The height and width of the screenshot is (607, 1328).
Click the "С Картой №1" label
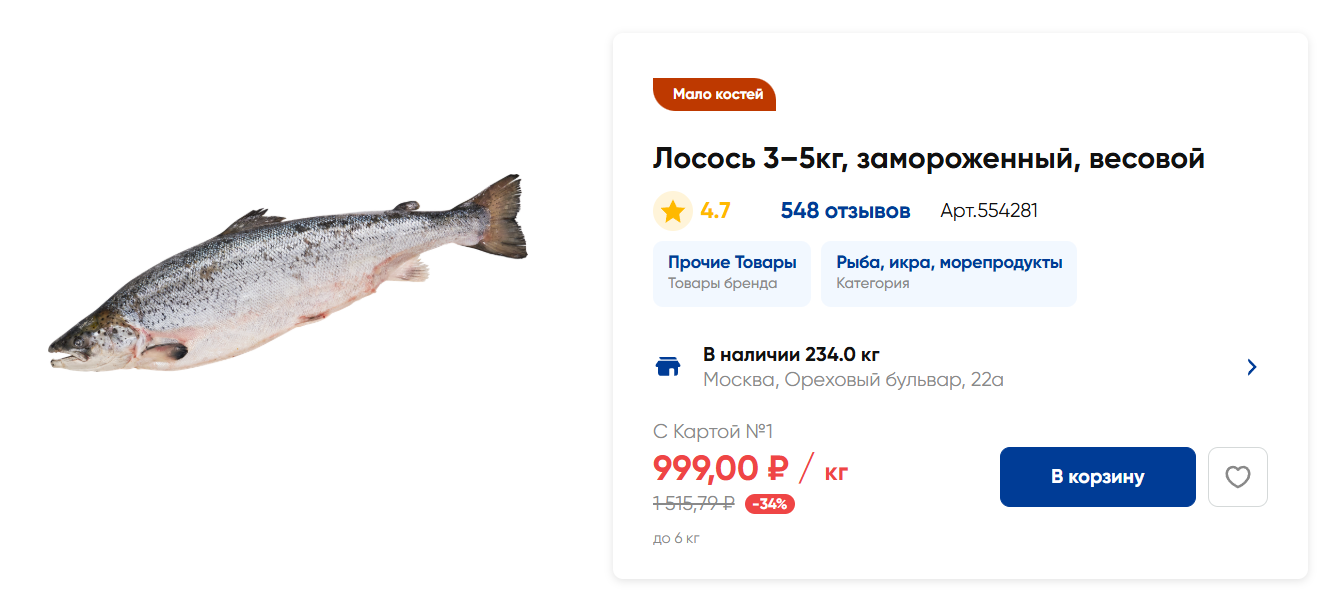tap(713, 432)
